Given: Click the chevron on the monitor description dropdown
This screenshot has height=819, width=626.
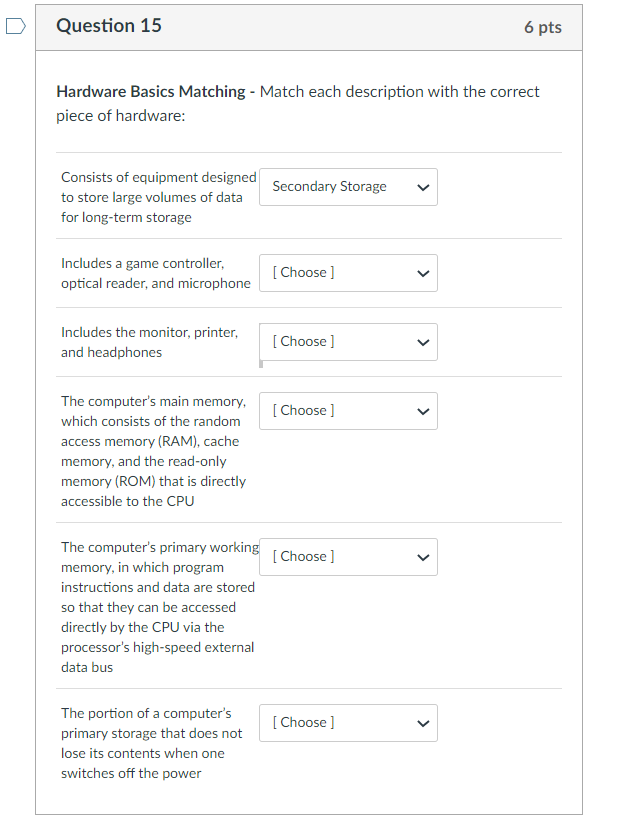Looking at the screenshot, I should tap(423, 342).
